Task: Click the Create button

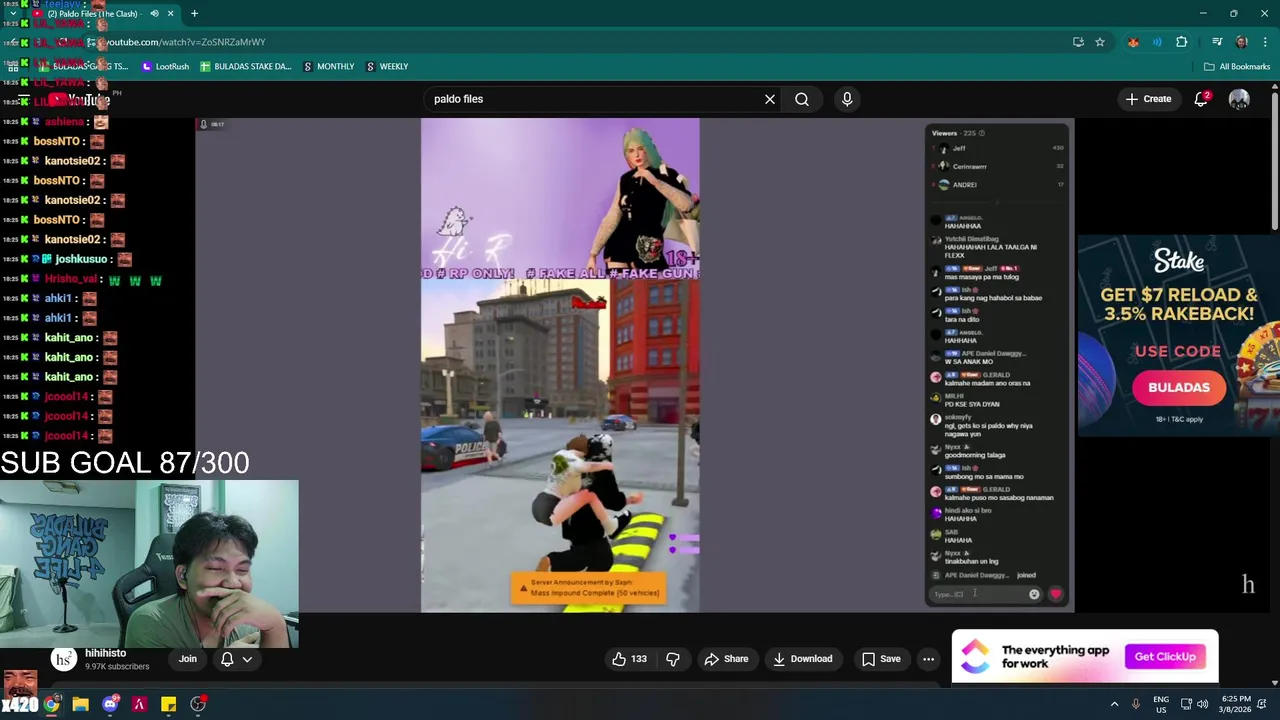Action: tap(1148, 99)
